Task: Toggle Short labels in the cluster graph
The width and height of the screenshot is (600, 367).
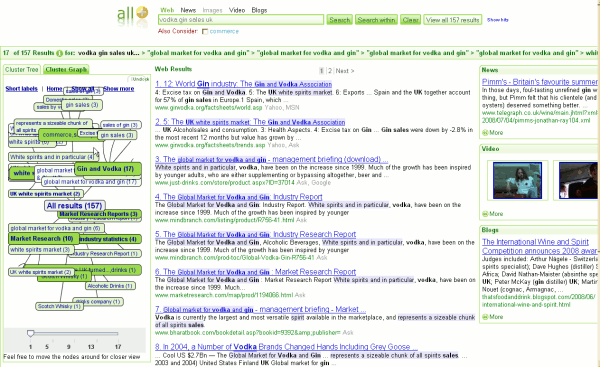Action: click(21, 89)
